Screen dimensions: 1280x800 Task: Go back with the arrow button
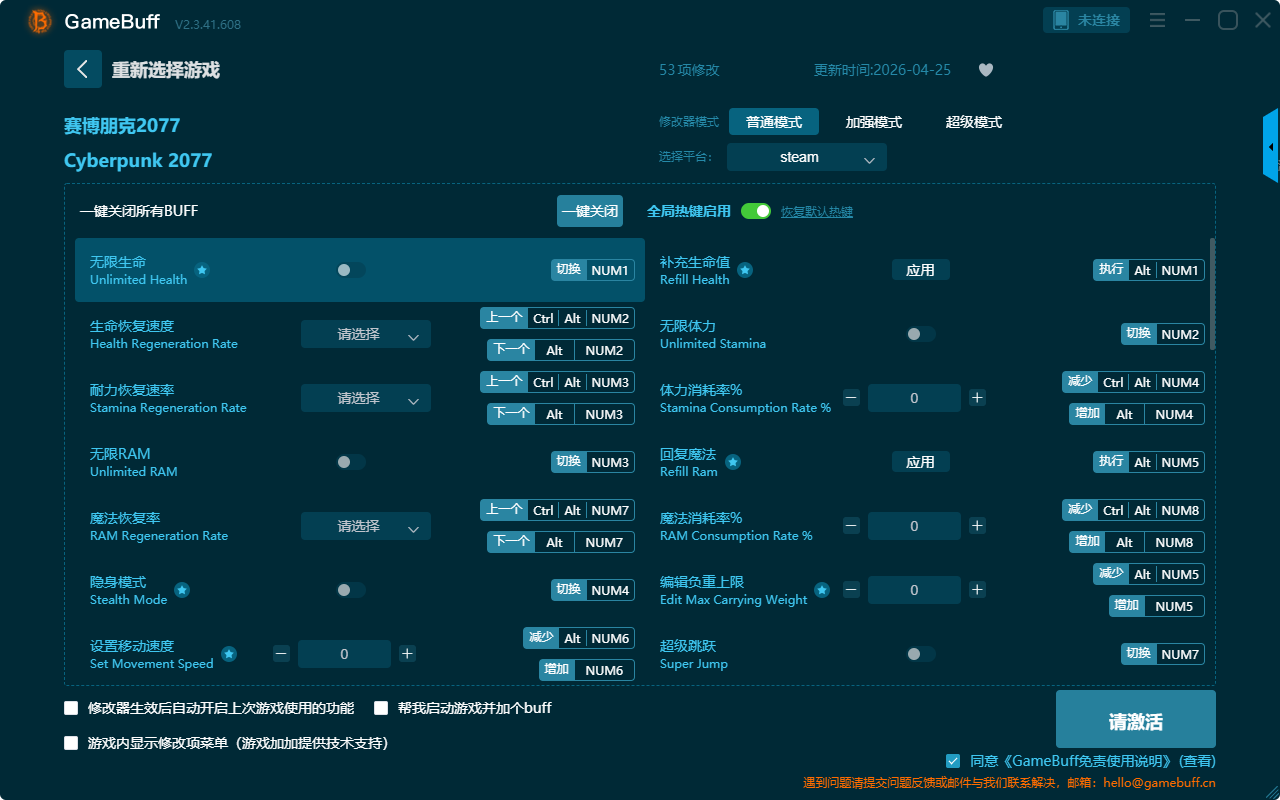(83, 69)
